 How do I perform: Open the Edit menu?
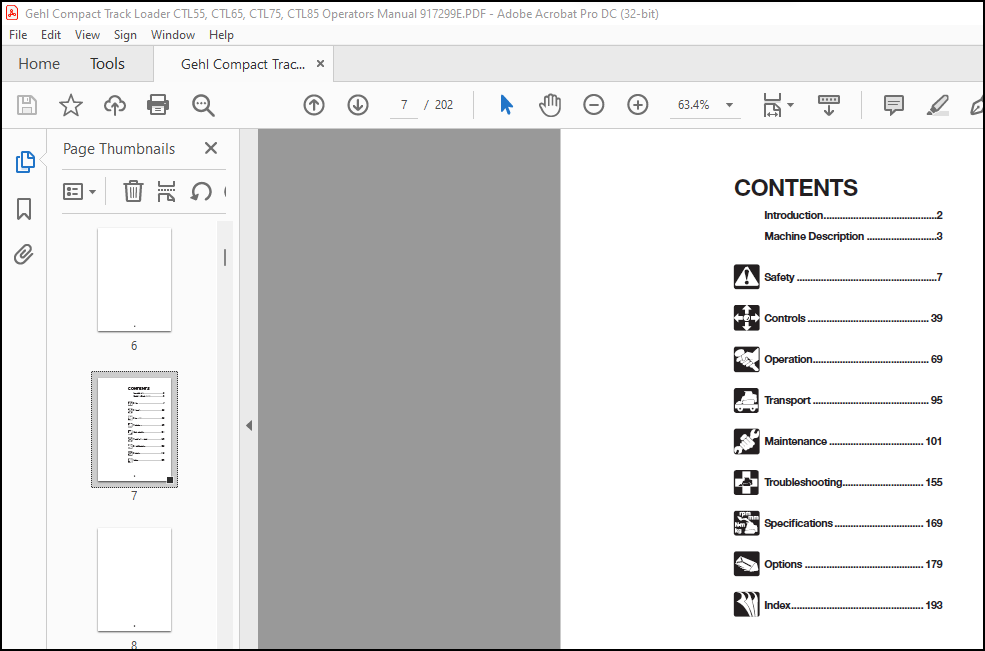[x=51, y=35]
